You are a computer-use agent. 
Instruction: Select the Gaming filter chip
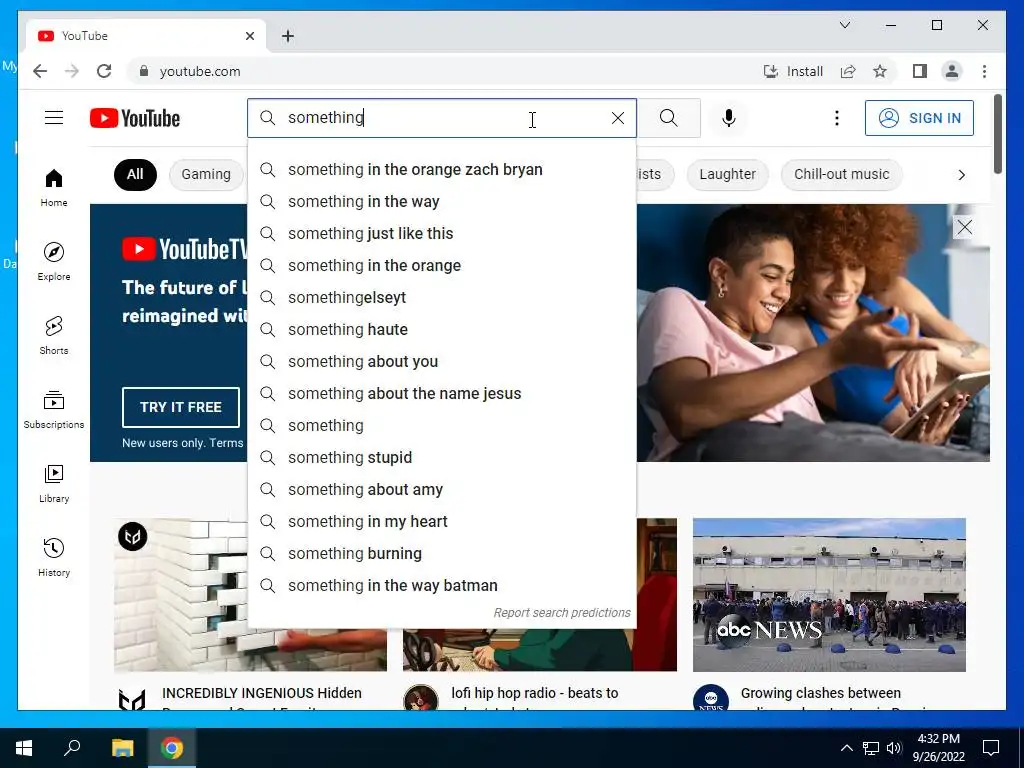point(206,174)
